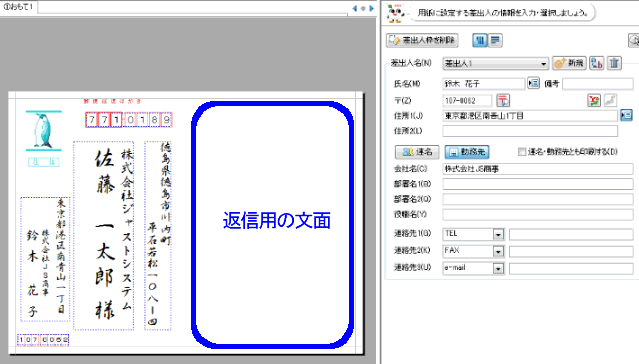Click the 部署名1 input field
Viewport: 639px width, 364px height.
coord(538,184)
